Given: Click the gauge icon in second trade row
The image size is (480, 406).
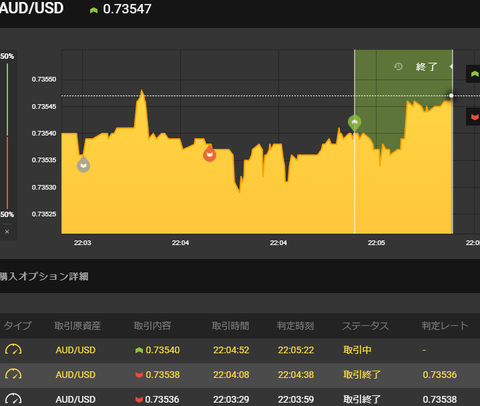Looking at the screenshot, I should click(13, 374).
